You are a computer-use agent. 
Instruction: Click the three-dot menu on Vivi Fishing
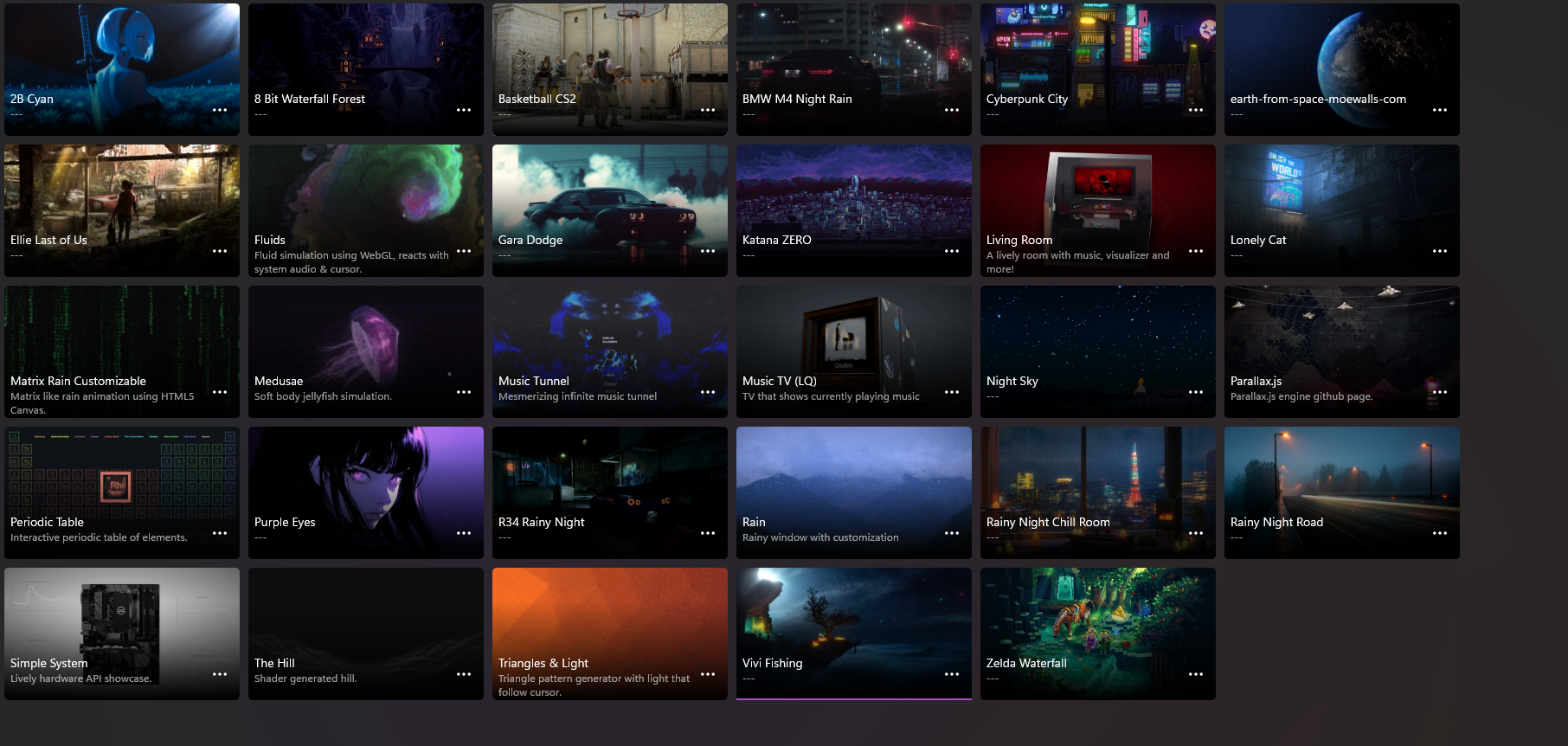(x=952, y=674)
